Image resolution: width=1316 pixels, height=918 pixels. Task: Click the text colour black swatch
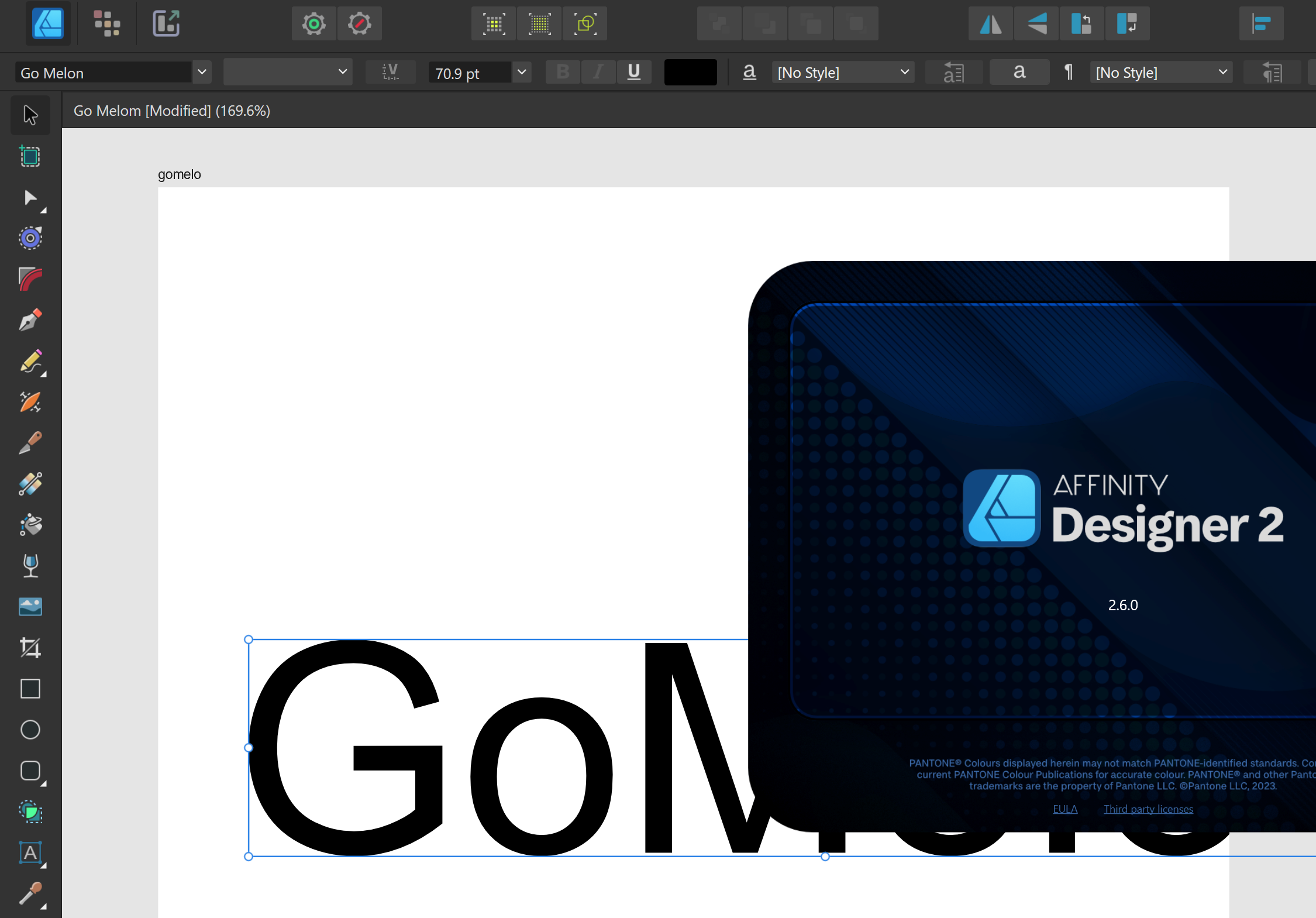(690, 72)
